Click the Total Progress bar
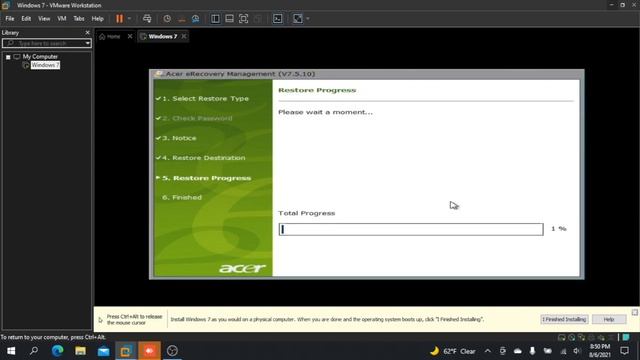 (x=411, y=229)
